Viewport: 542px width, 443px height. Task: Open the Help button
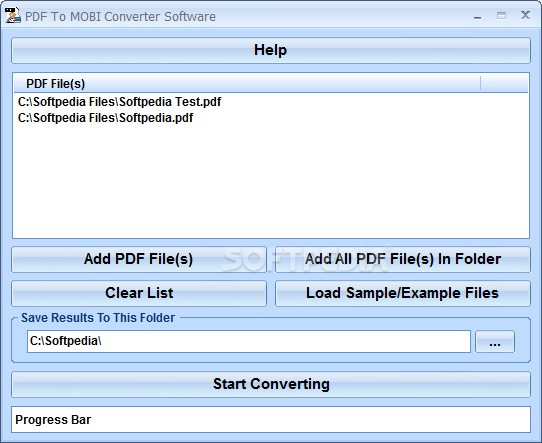[x=271, y=50]
